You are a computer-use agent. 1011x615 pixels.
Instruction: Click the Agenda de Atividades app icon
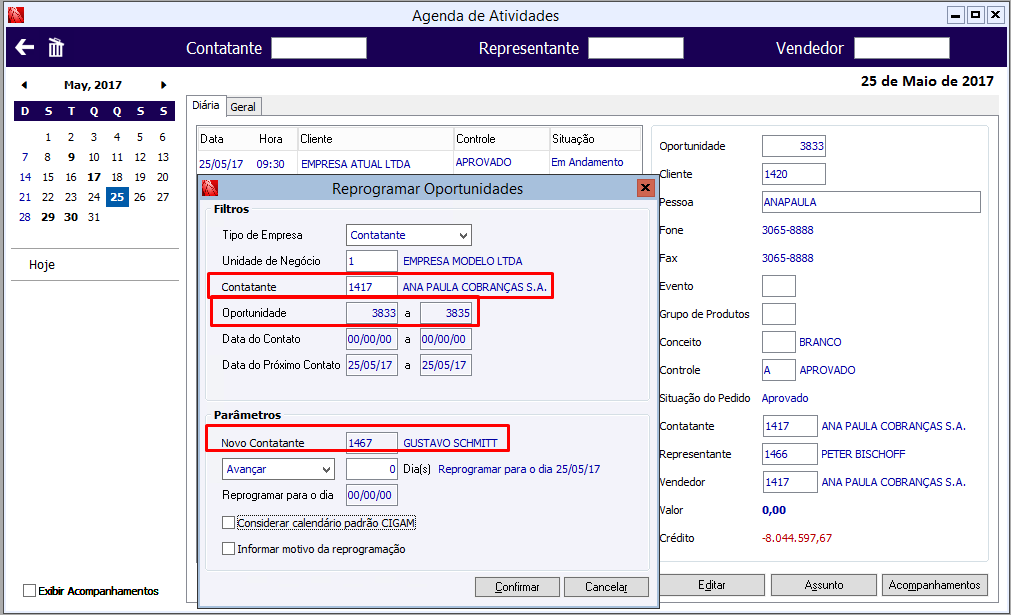coord(16,15)
